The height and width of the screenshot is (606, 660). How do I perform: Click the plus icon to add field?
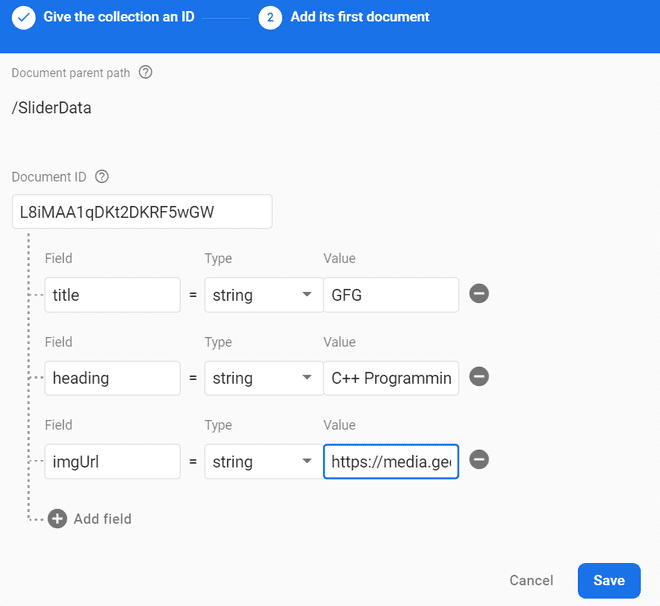pos(58,519)
